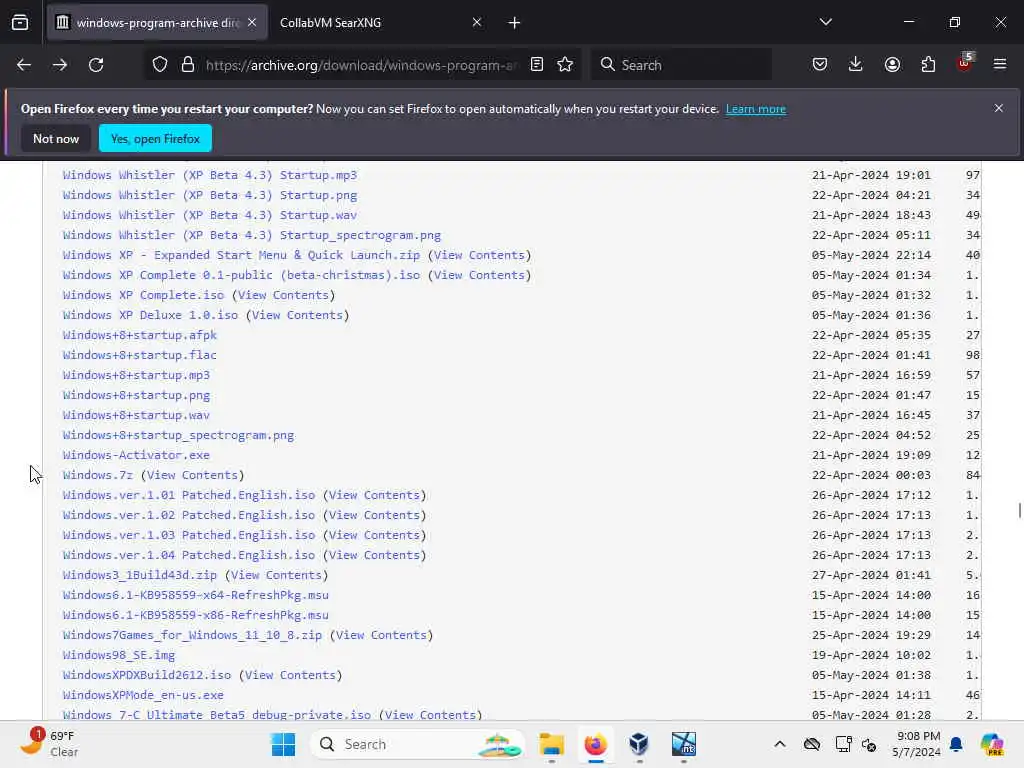Download Windows XP Complete.iso
Image resolution: width=1024 pixels, height=768 pixels.
click(143, 295)
